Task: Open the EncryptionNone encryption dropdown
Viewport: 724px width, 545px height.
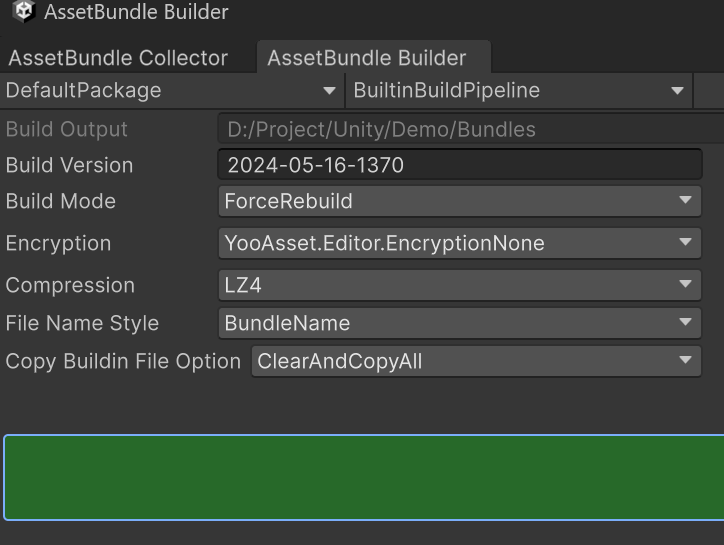Action: click(x=460, y=243)
